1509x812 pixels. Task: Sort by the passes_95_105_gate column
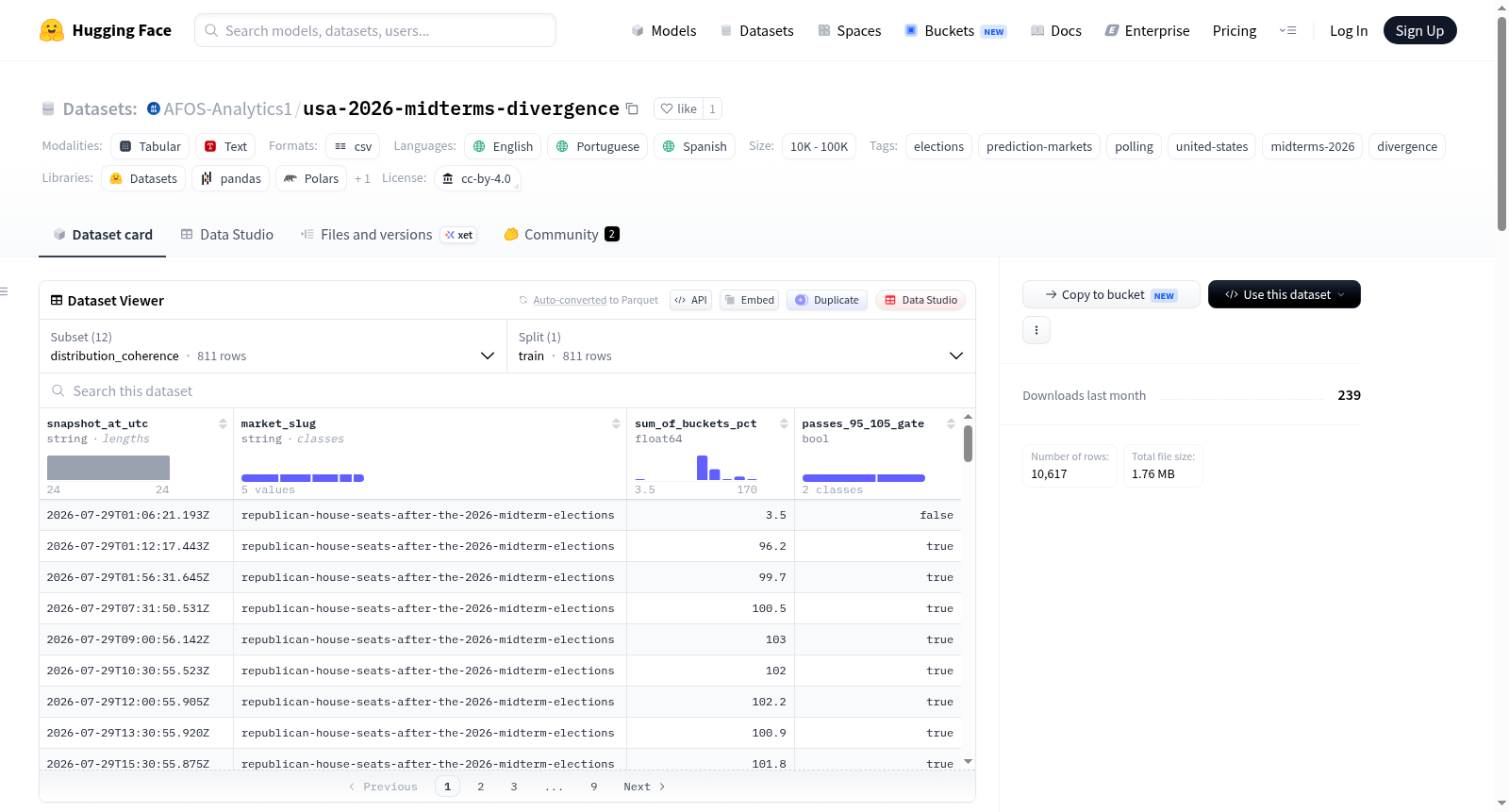coord(951,423)
